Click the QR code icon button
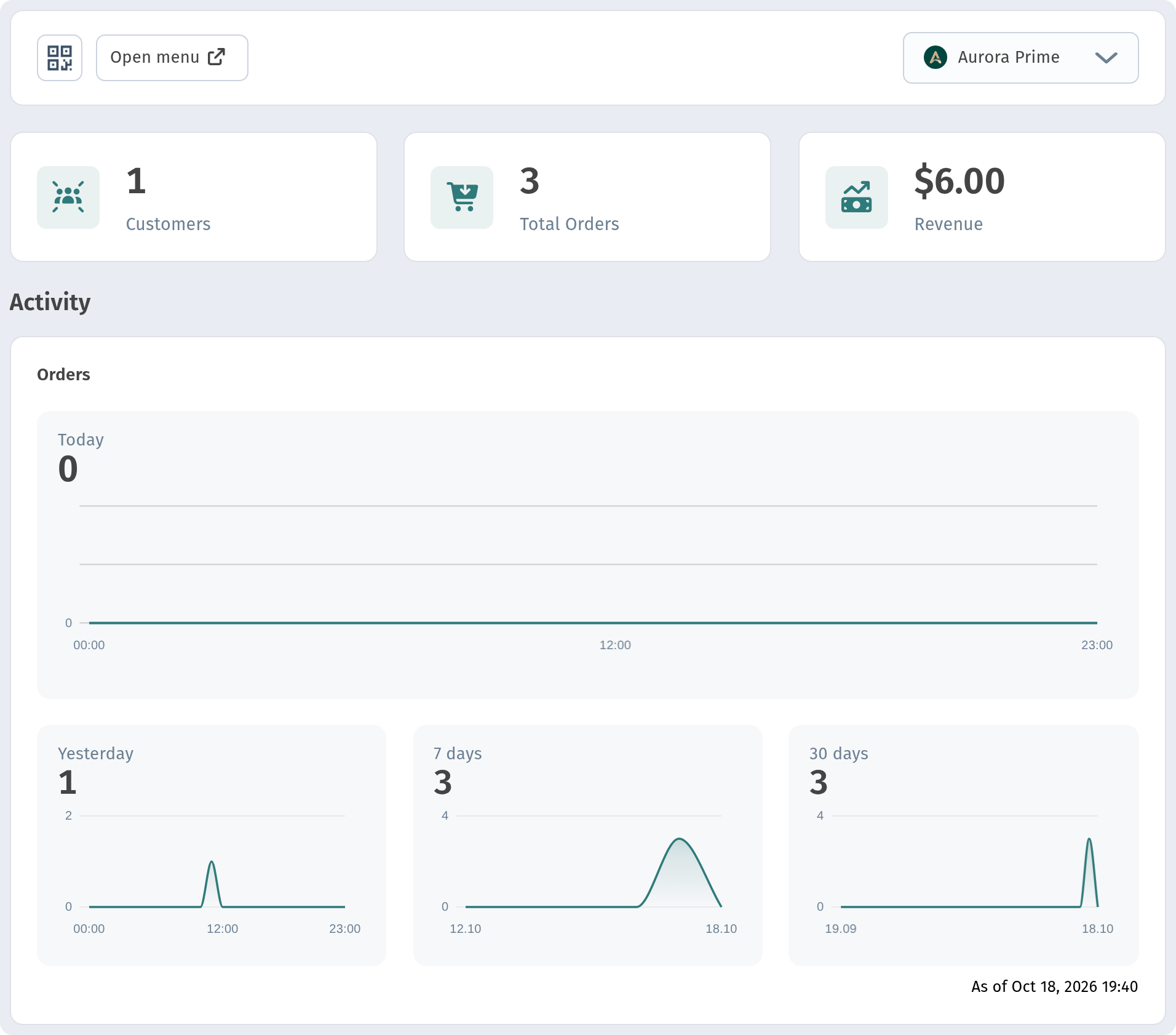The width and height of the screenshot is (1176, 1035). tap(60, 58)
